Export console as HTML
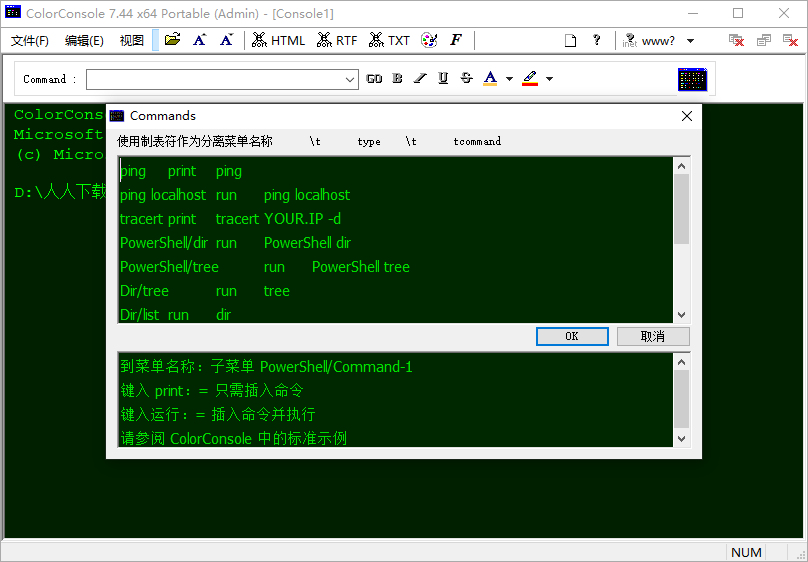The image size is (808, 562). pyautogui.click(x=278, y=40)
